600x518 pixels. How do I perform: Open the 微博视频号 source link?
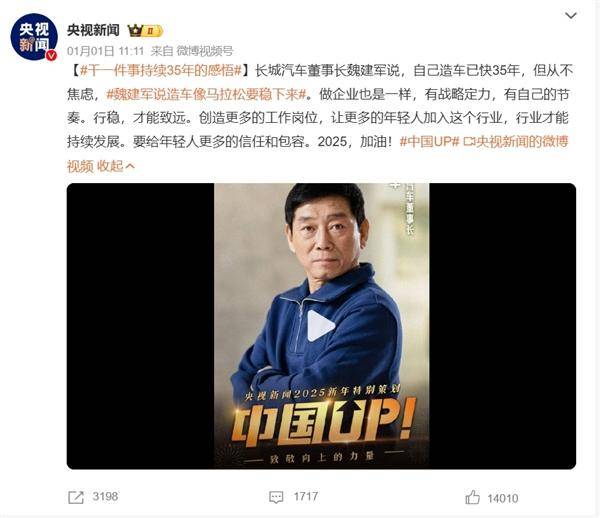(x=205, y=51)
